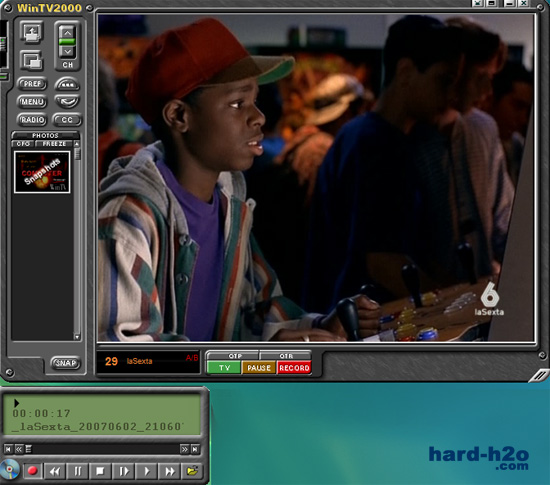Click the overlapping-windows view mode icon
550x485 pixels.
point(32,60)
